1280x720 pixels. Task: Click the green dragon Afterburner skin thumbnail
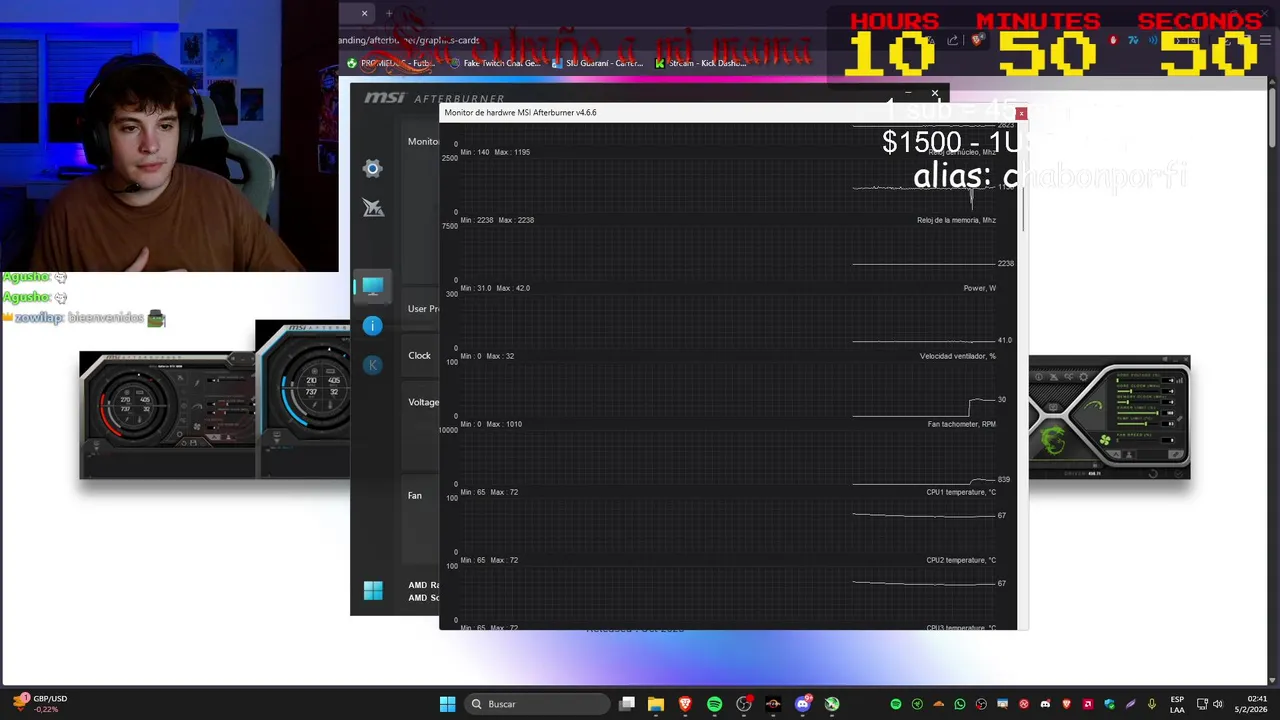pyautogui.click(x=1110, y=417)
